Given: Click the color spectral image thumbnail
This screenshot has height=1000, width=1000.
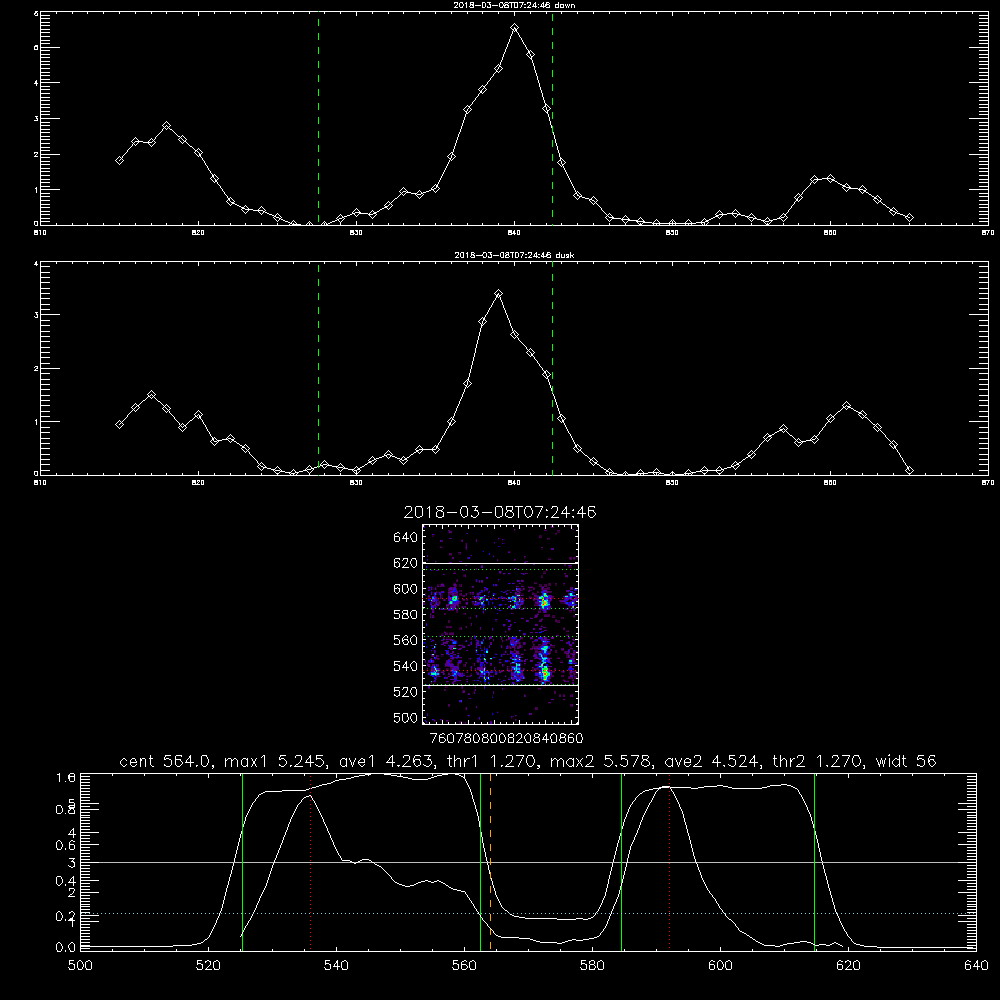Looking at the screenshot, I should [500, 624].
